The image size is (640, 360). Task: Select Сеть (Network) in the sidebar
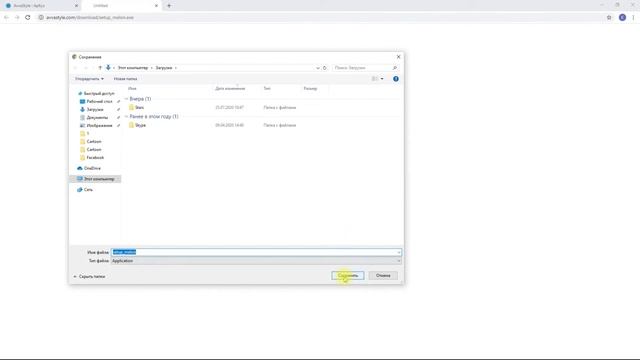point(85,189)
